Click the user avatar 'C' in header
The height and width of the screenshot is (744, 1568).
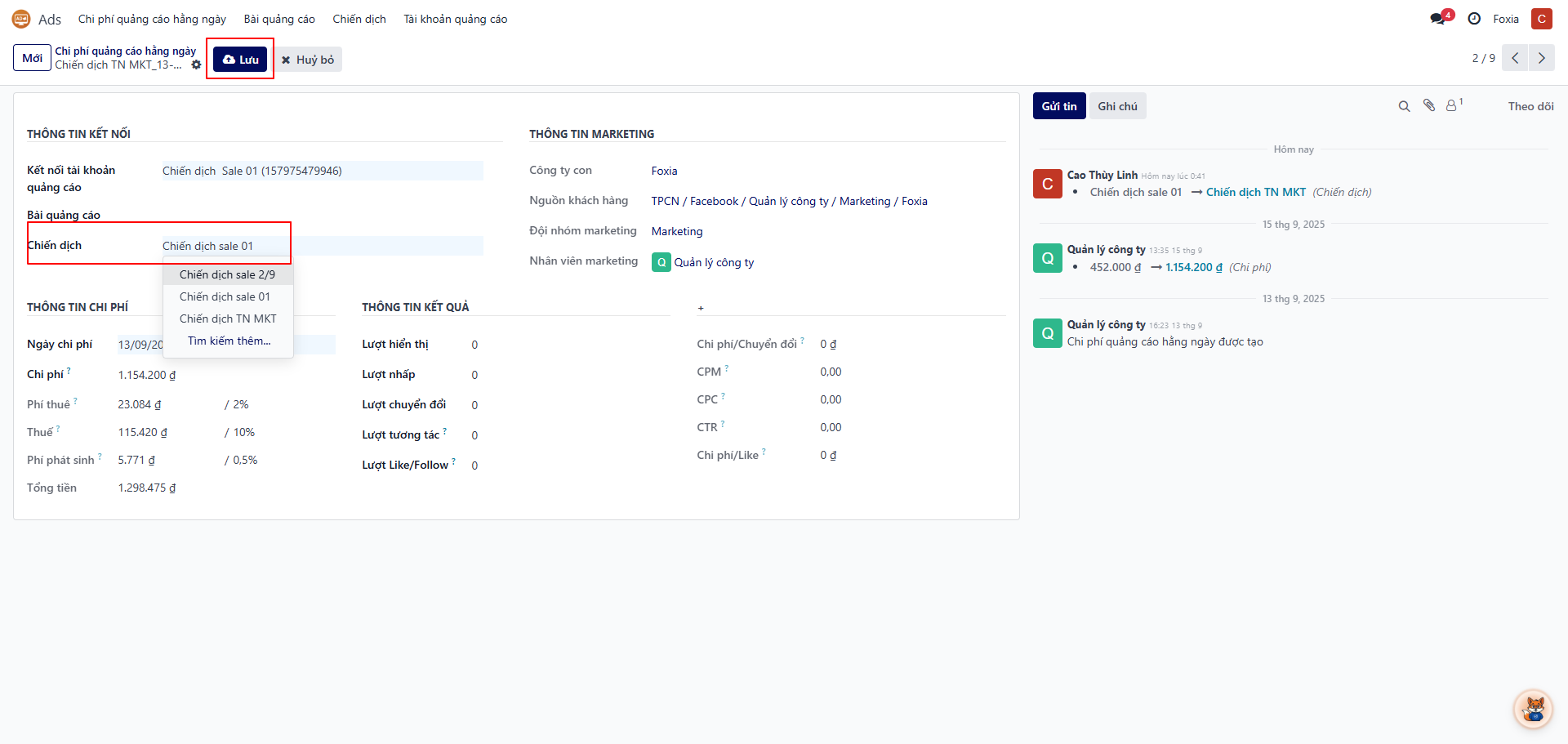click(1541, 19)
